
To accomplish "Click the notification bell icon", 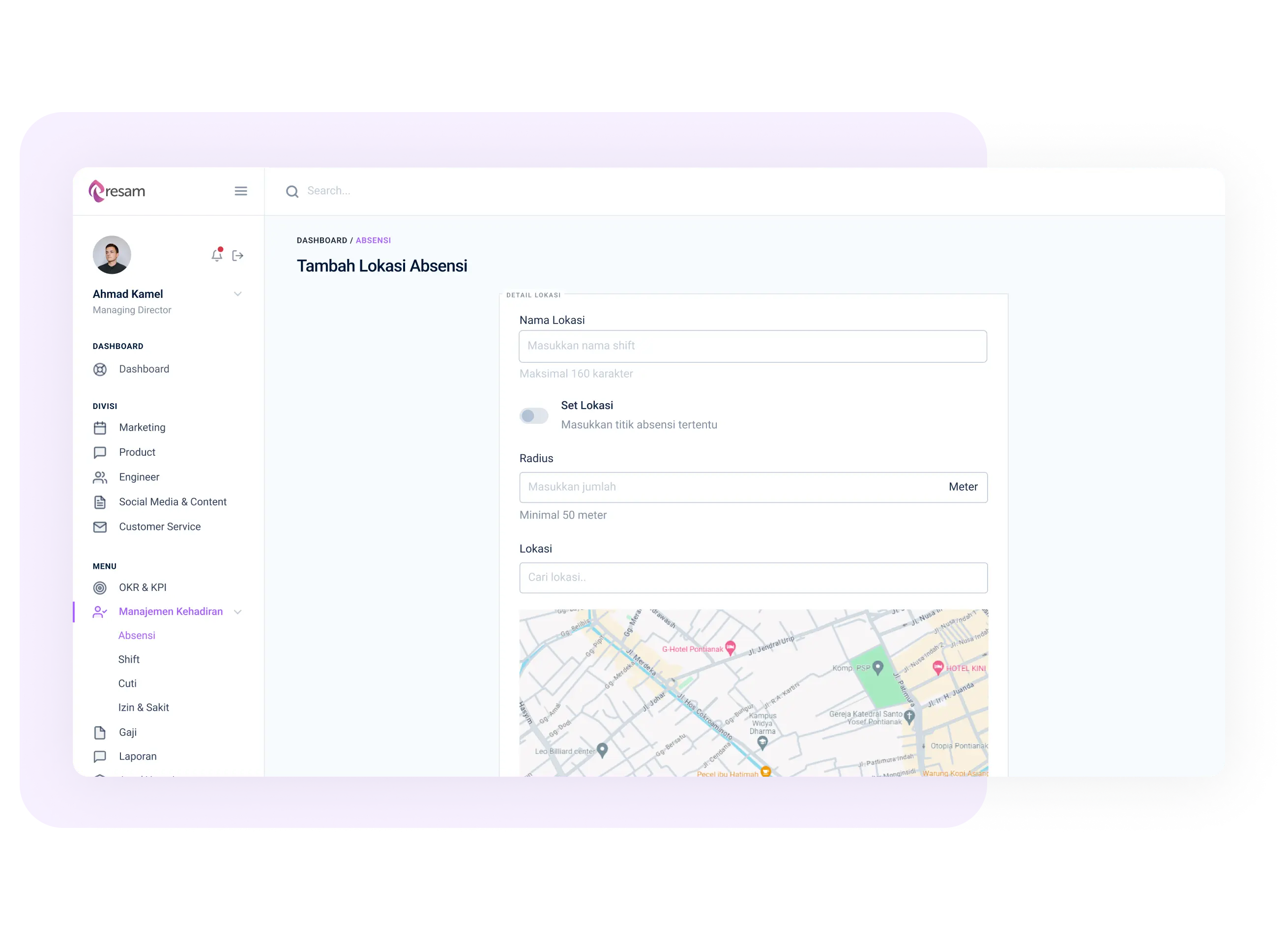I will click(216, 254).
